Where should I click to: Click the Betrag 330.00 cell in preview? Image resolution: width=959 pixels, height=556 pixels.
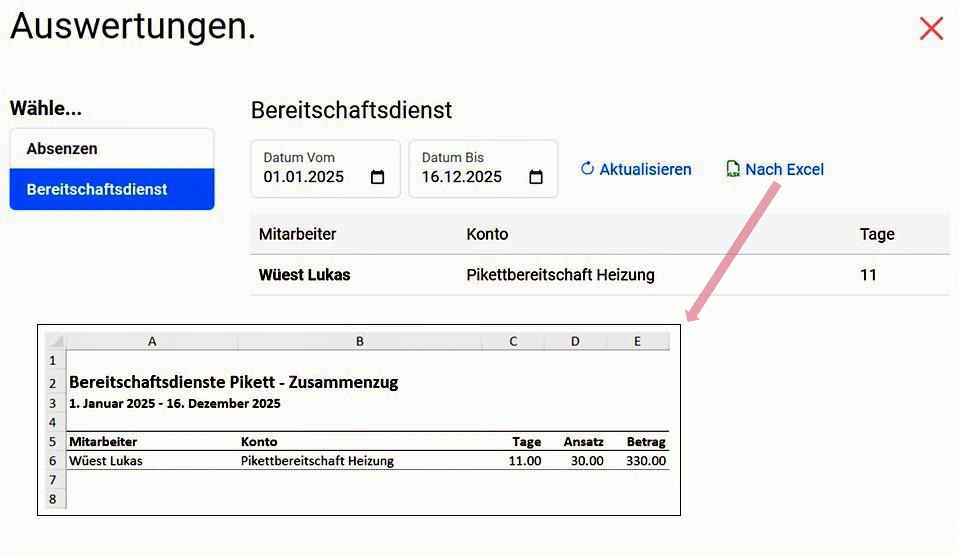point(647,461)
